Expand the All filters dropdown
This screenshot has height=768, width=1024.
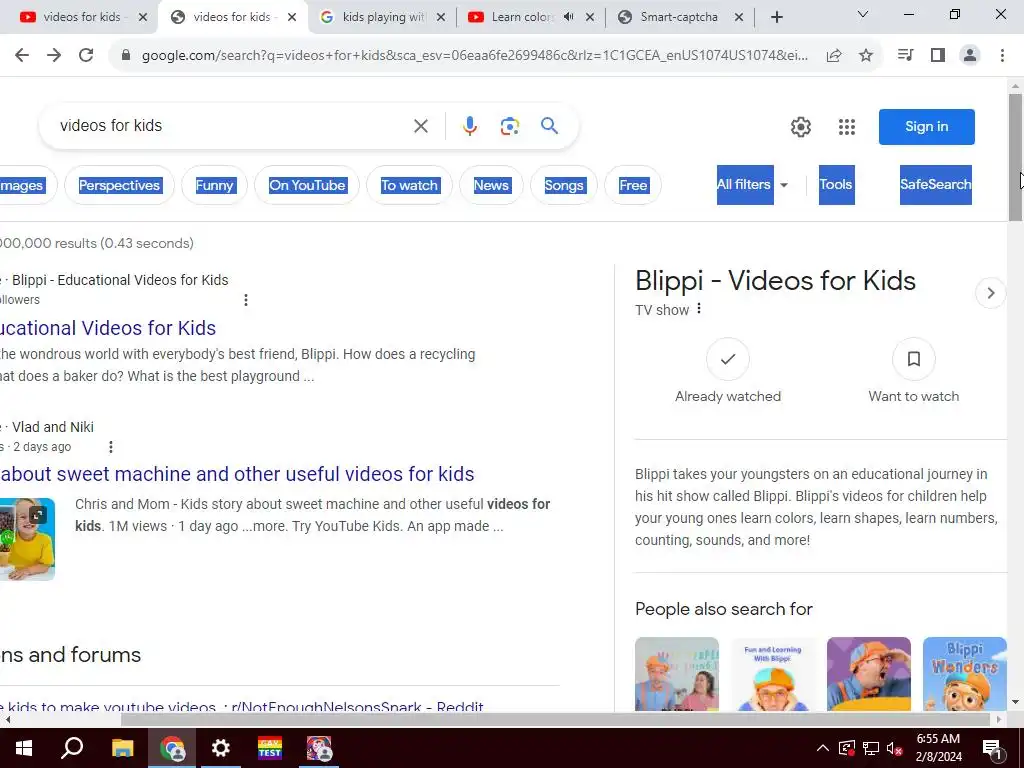click(752, 185)
